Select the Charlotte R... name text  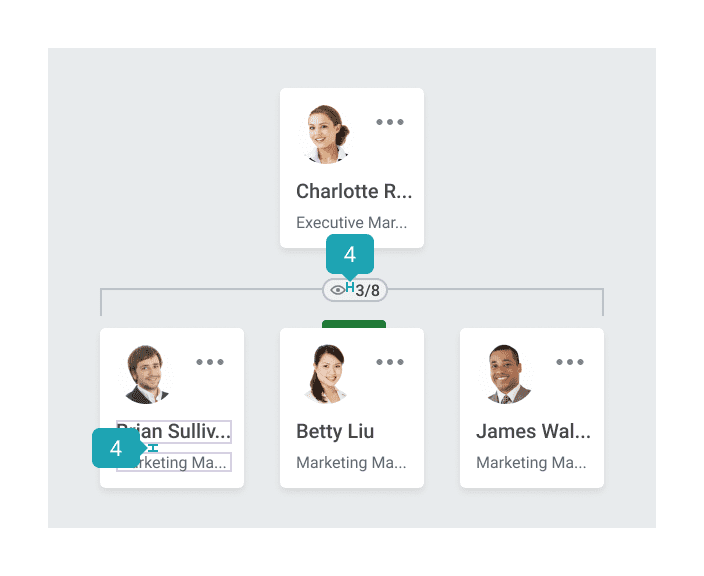pos(354,191)
